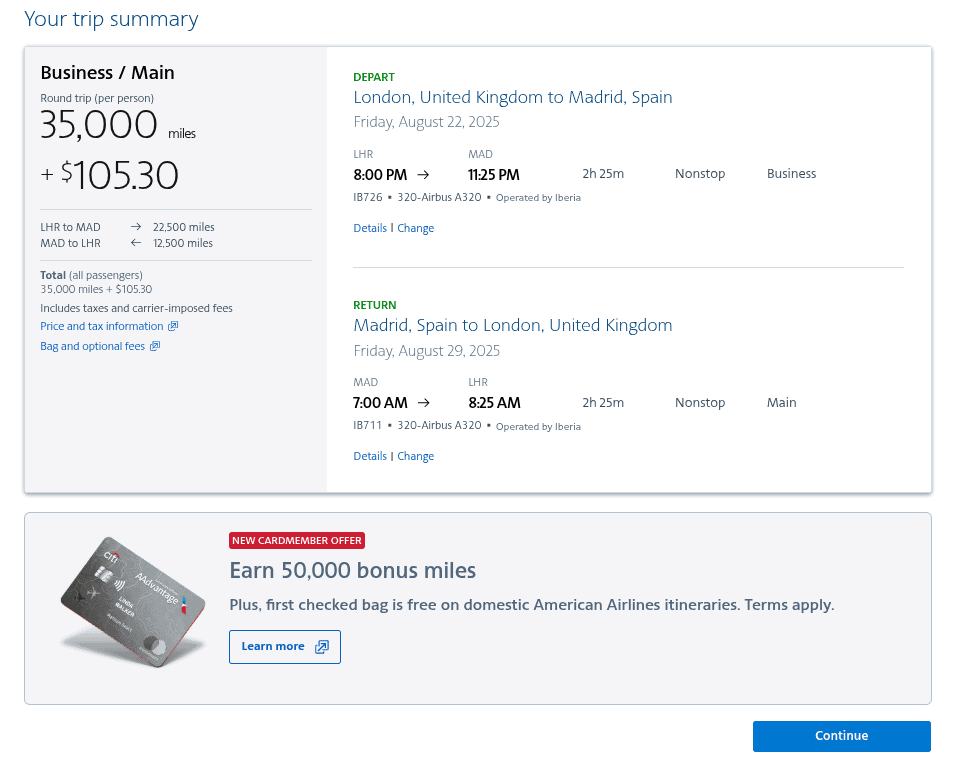
Task: Click the arrow between 8:00 PM and 11:25 PM
Action: pos(422,173)
